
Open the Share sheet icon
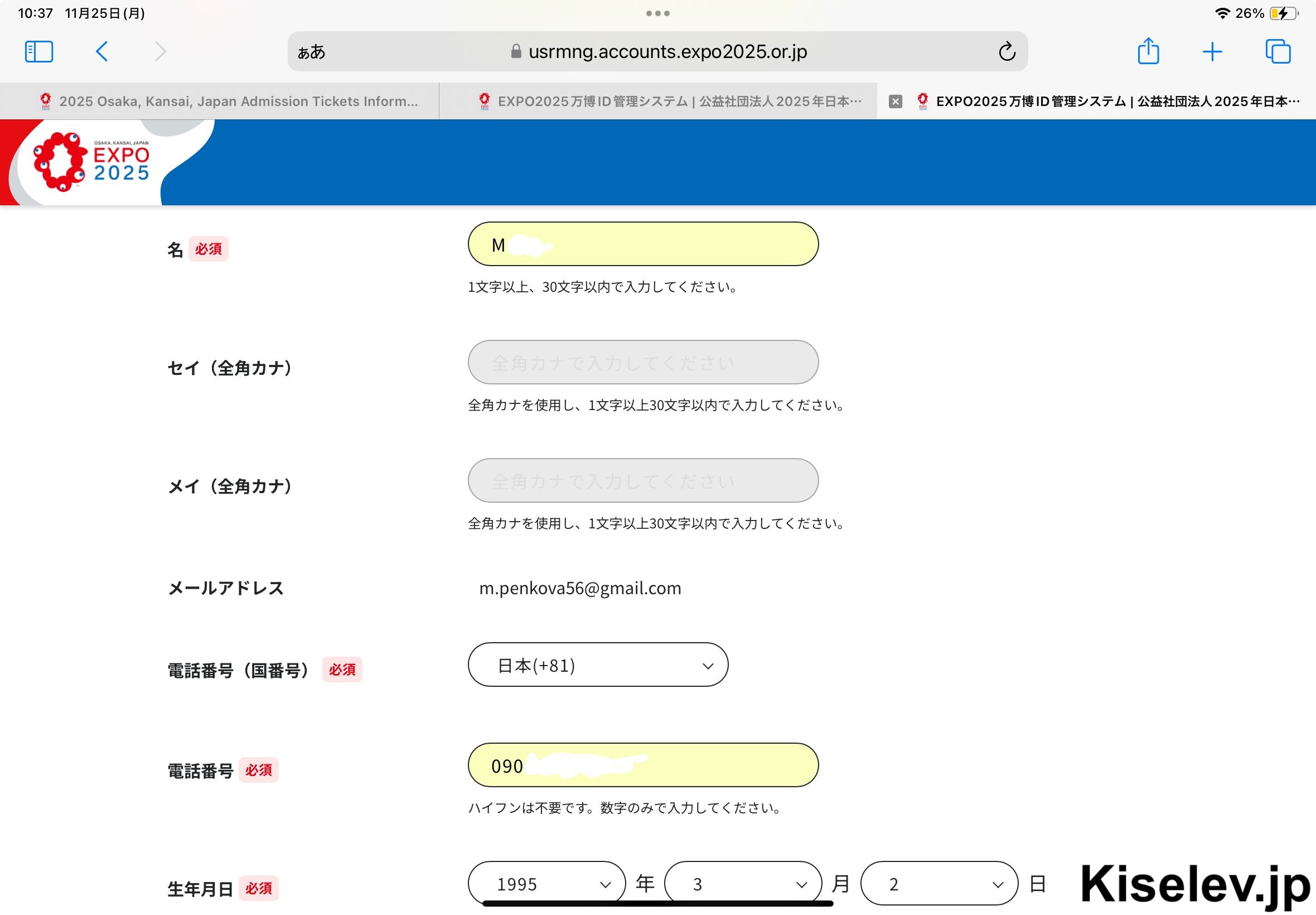[x=1148, y=51]
